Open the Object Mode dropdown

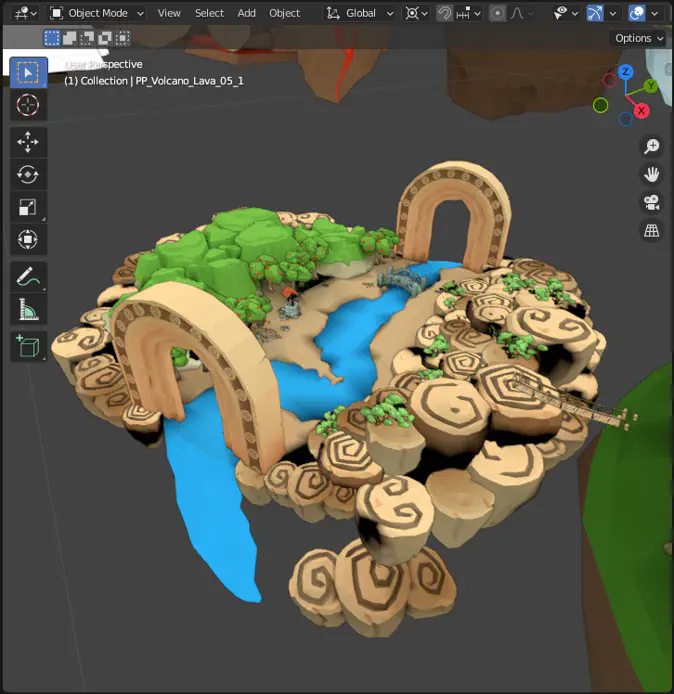coord(97,13)
